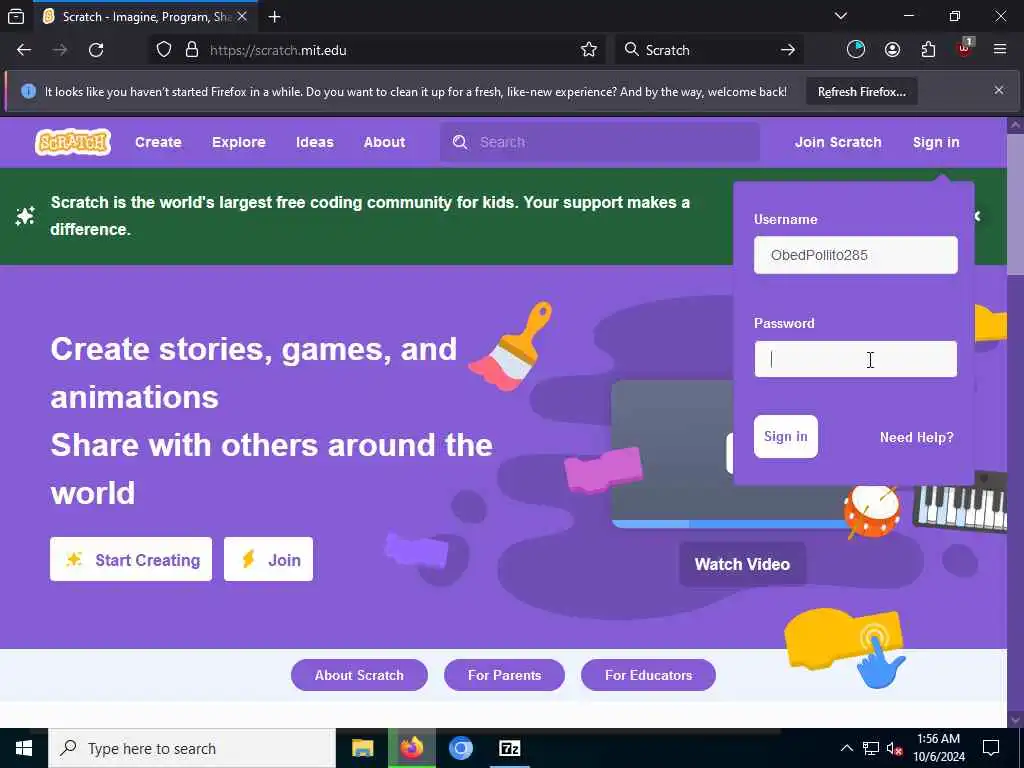Image resolution: width=1024 pixels, height=768 pixels.
Task: Click the magnifier icon in the Scratch search bar
Action: 460,142
